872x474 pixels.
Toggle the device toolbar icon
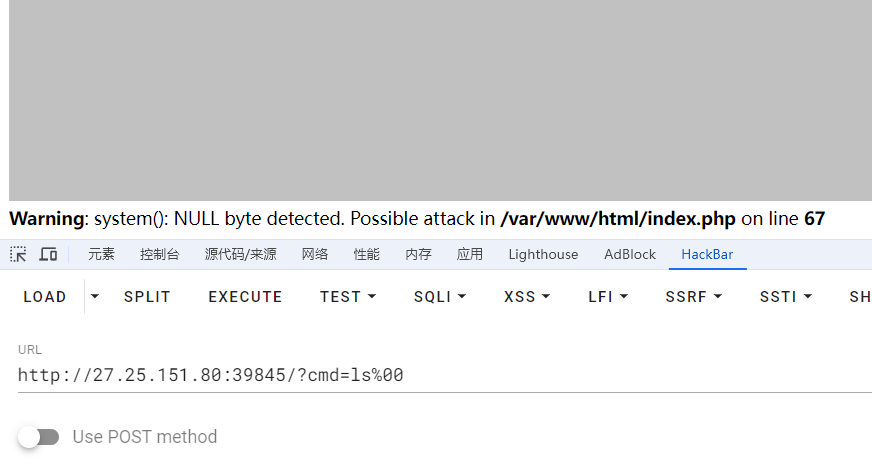tap(48, 255)
